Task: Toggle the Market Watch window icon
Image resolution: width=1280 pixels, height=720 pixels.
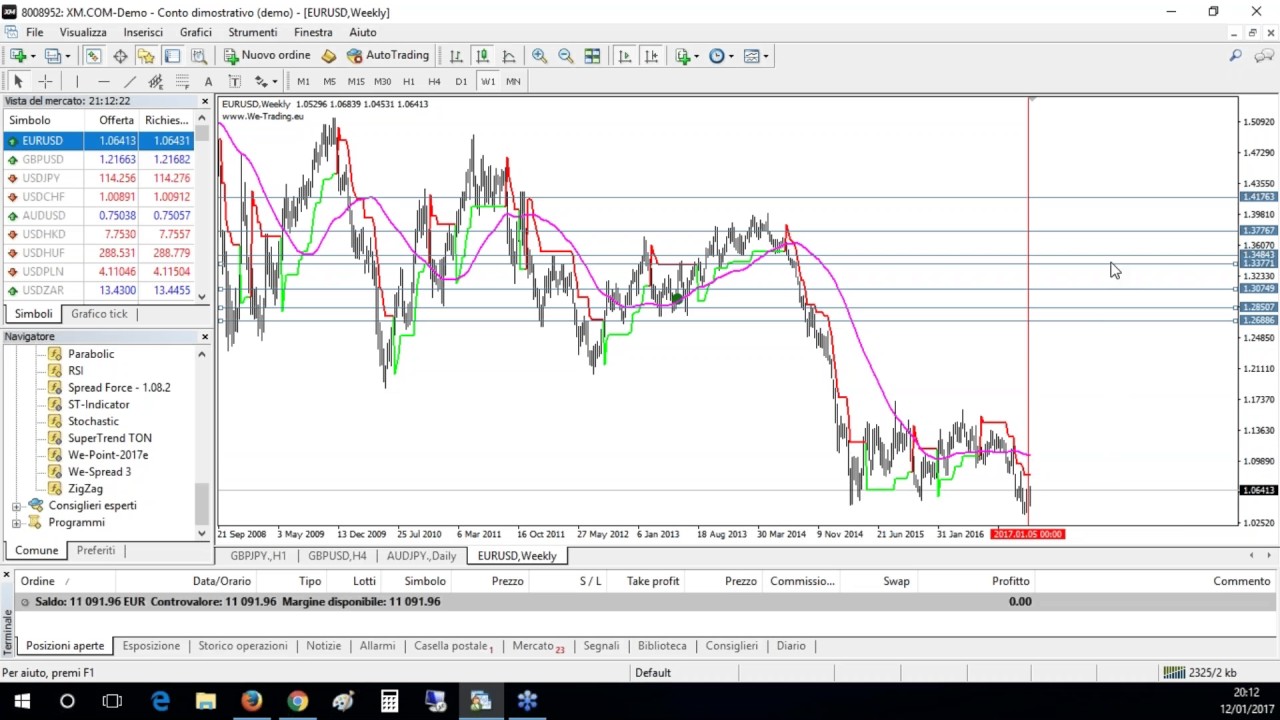Action: pos(93,56)
